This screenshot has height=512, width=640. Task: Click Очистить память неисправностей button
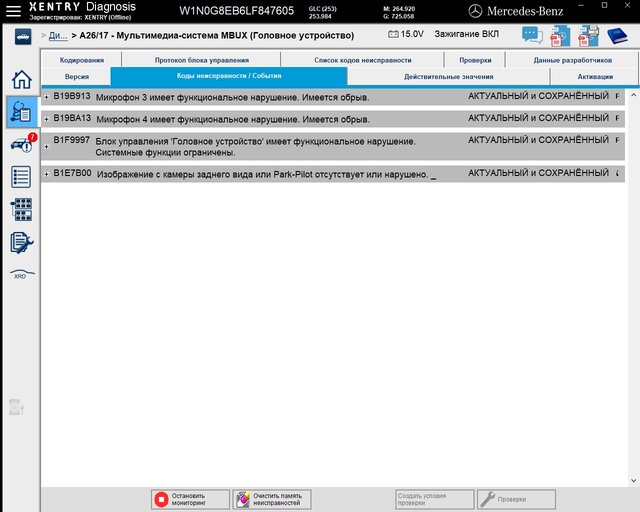(272, 499)
